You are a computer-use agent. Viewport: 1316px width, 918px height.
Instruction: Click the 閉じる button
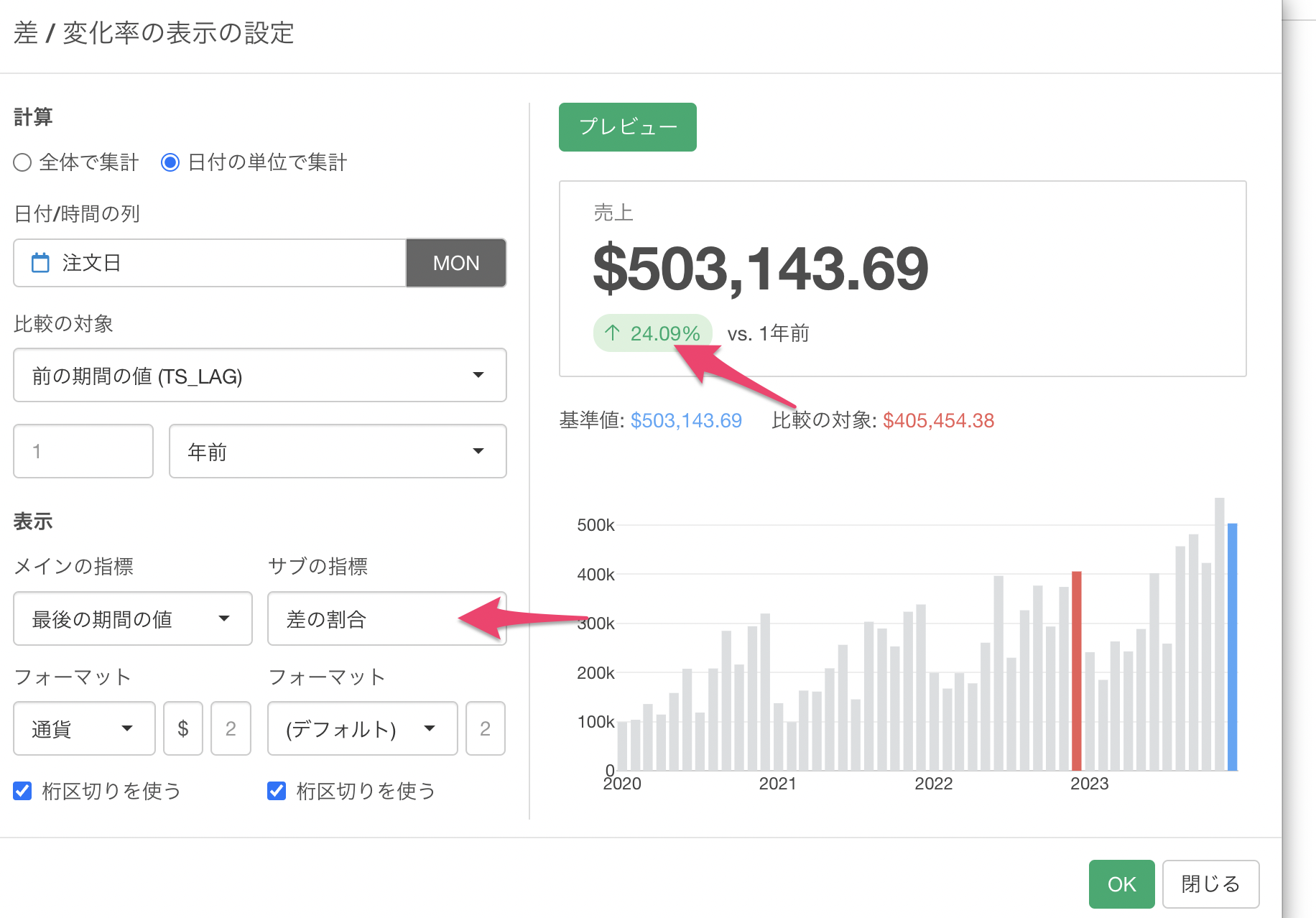tap(1210, 884)
